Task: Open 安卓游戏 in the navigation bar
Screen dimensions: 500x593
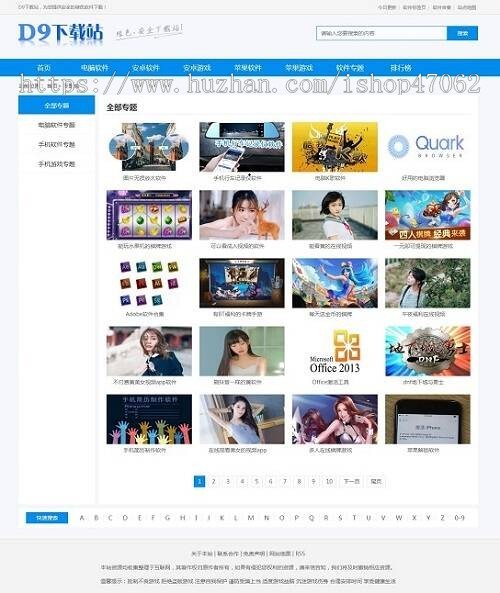Action: (197, 68)
